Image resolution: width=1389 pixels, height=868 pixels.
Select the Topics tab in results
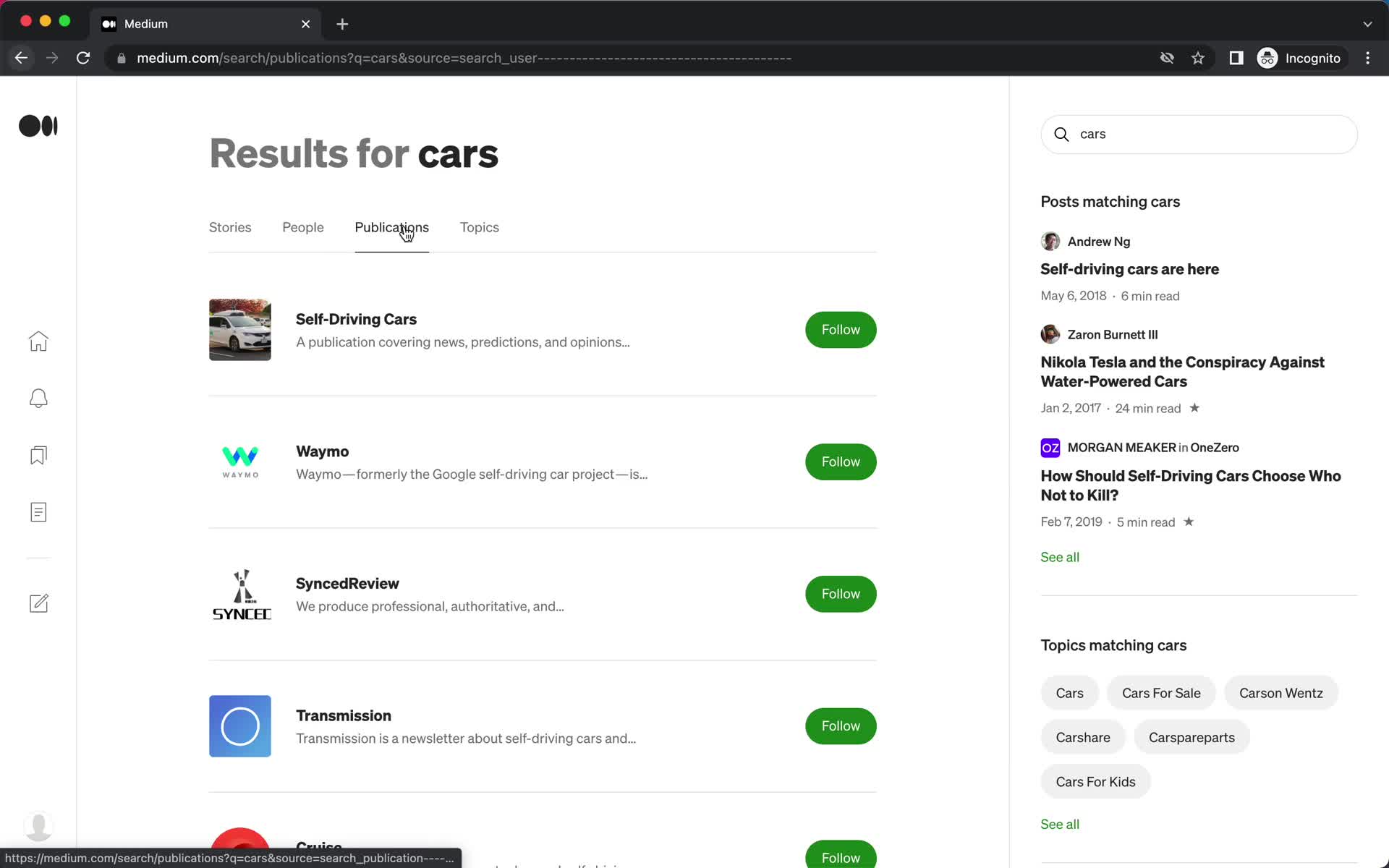point(479,227)
